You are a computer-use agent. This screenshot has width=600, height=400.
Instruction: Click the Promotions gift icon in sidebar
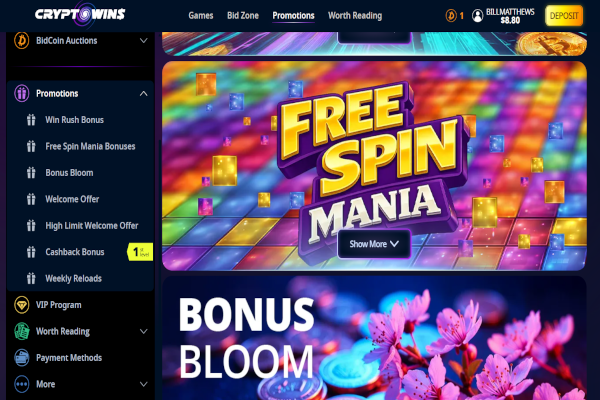click(x=22, y=93)
